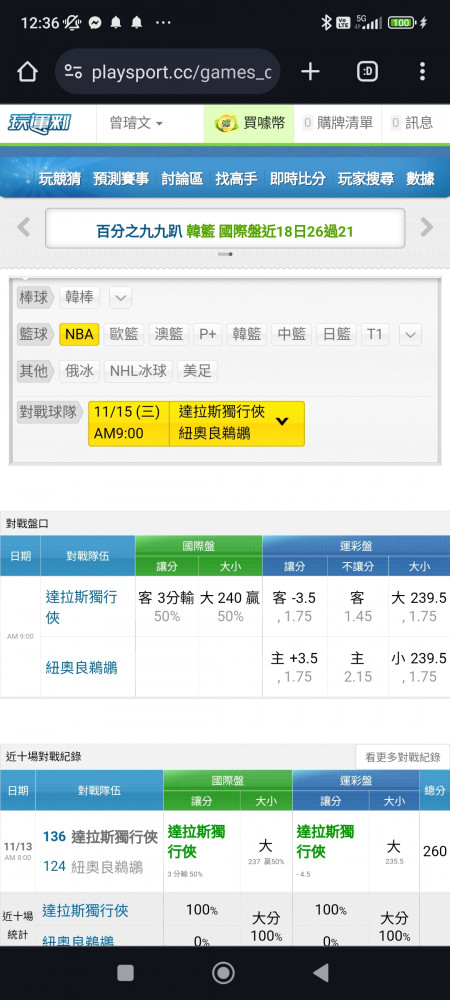This screenshot has height=1000, width=450.
Task: Open the 購牌清單 list
Action: [x=338, y=123]
